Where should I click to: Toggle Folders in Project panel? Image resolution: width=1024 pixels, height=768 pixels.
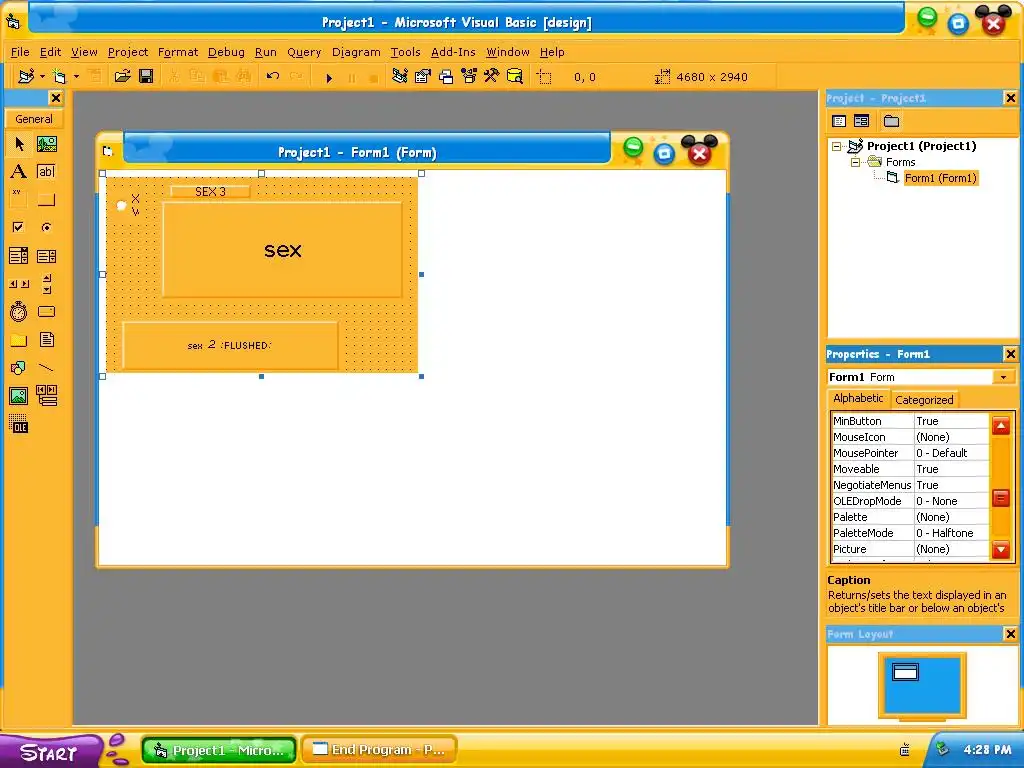tap(891, 121)
